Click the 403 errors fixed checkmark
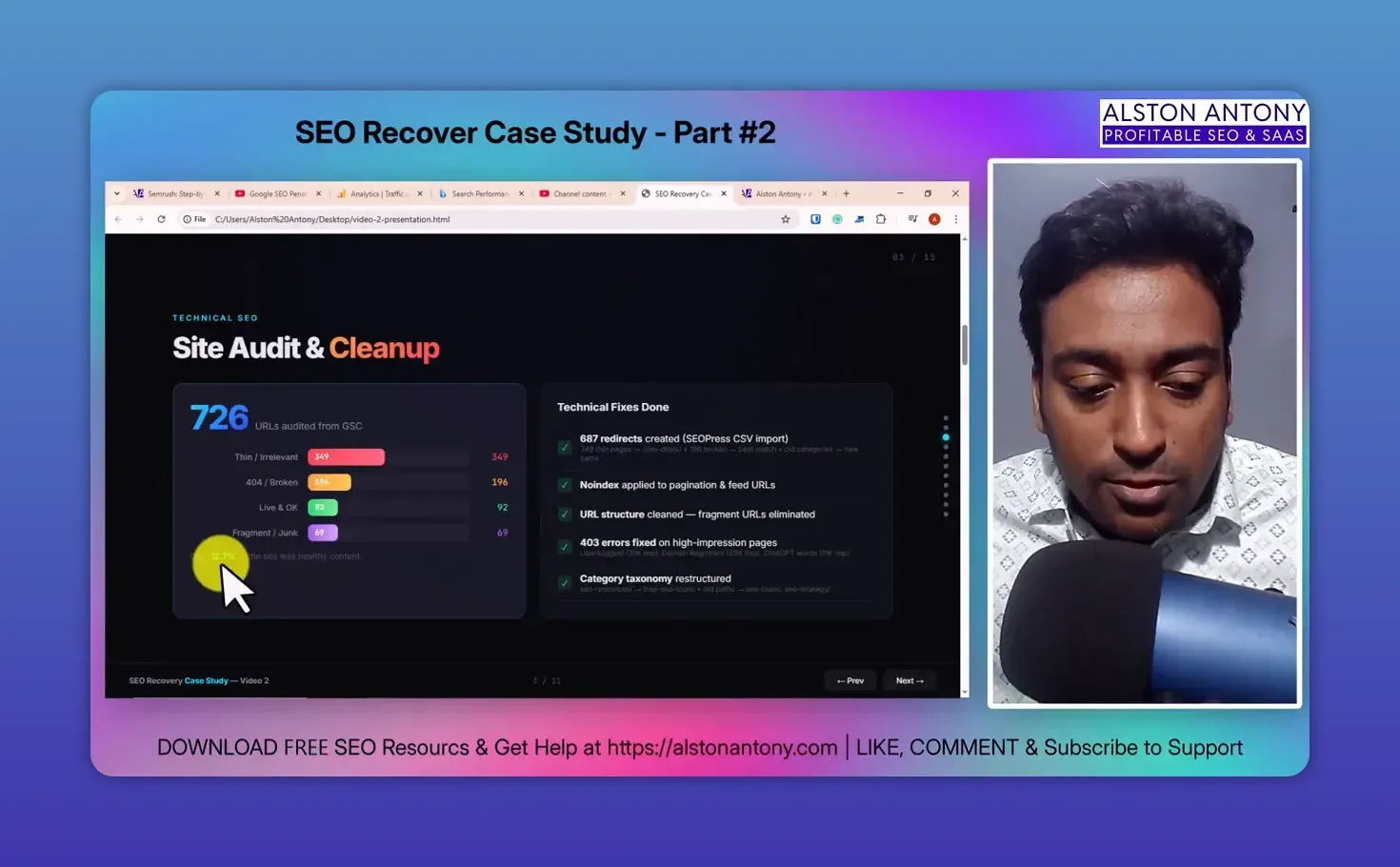 pos(565,547)
